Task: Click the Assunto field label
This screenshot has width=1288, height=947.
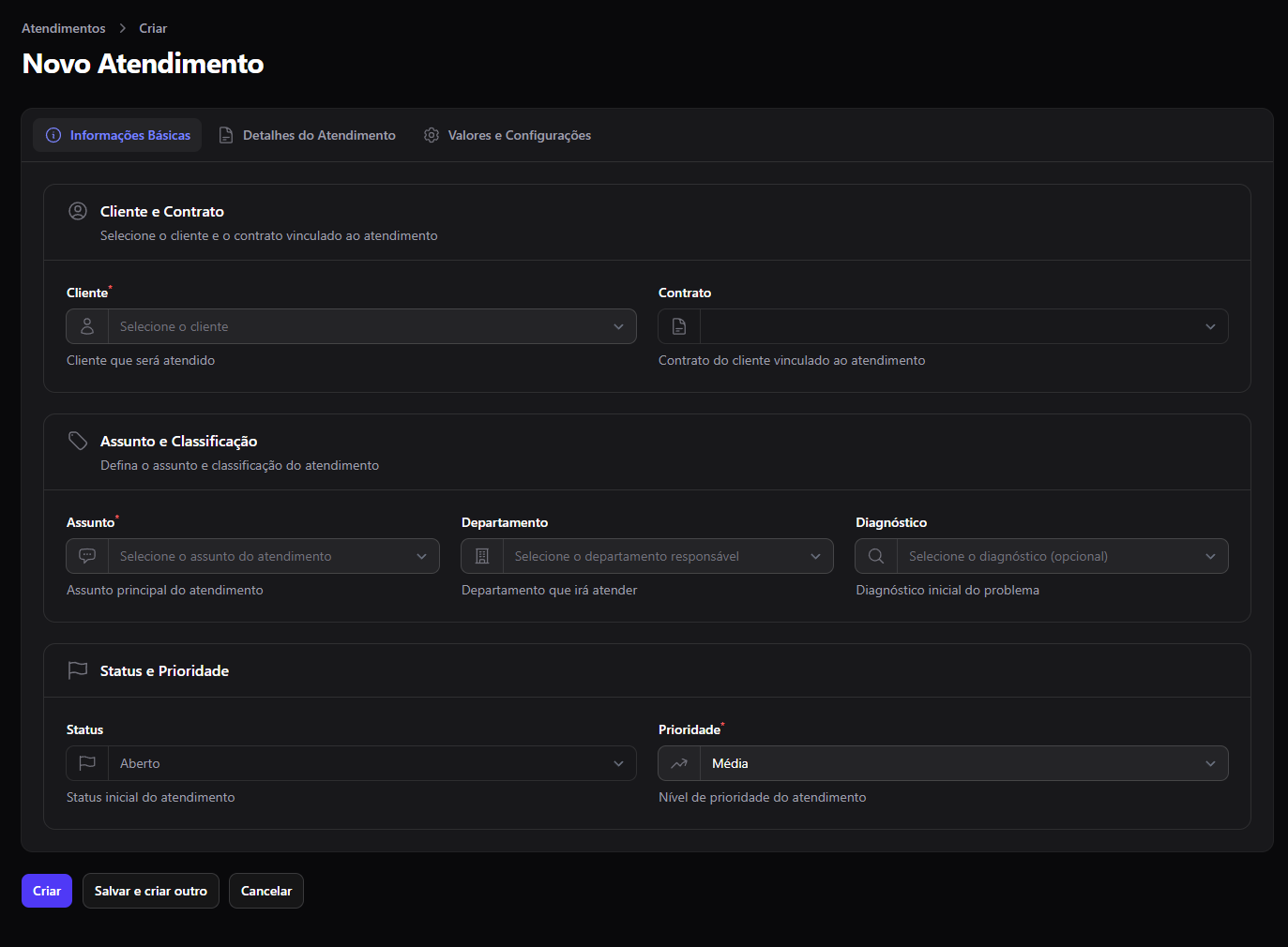Action: coord(91,522)
